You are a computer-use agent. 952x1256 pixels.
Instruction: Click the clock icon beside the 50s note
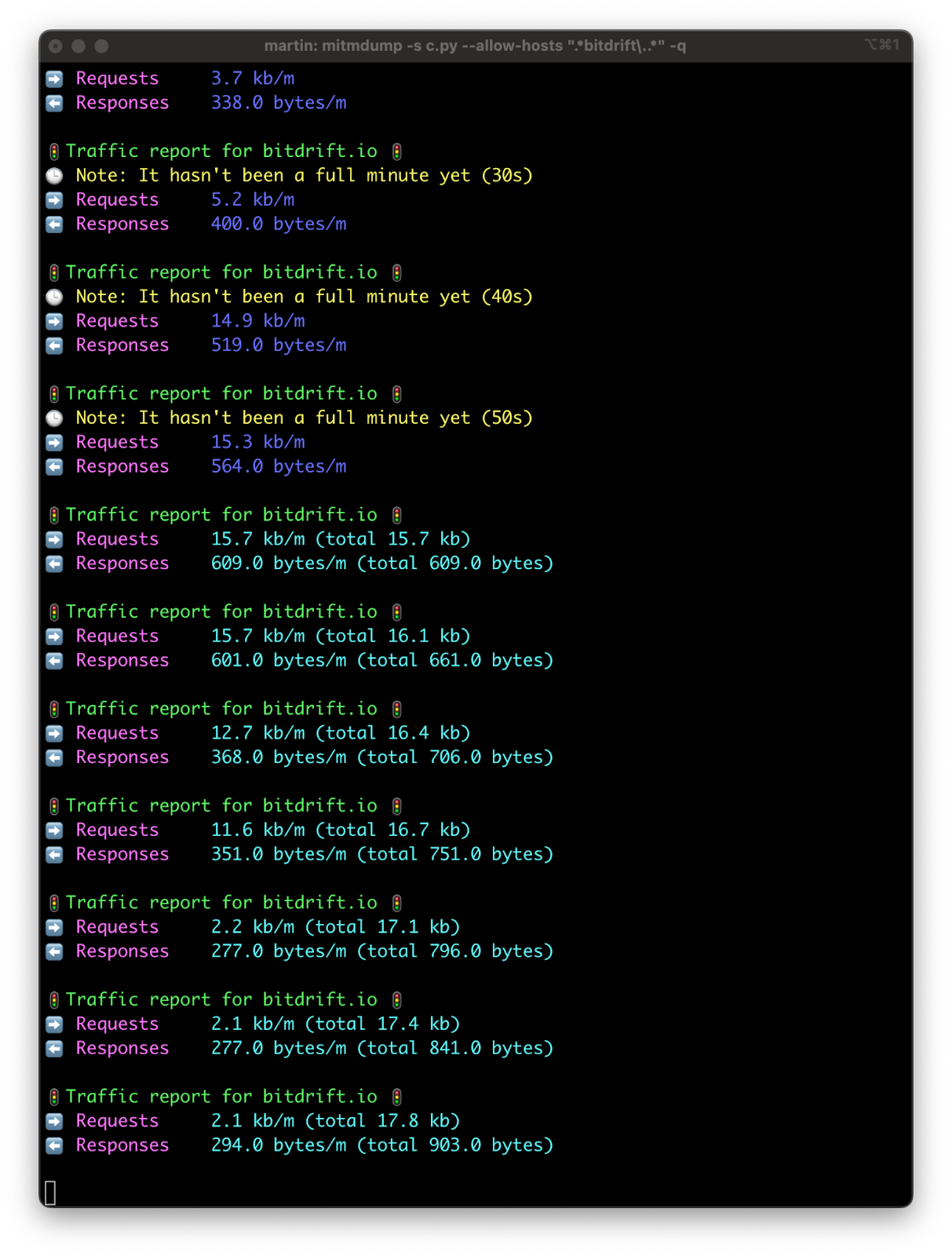pyautogui.click(x=54, y=418)
